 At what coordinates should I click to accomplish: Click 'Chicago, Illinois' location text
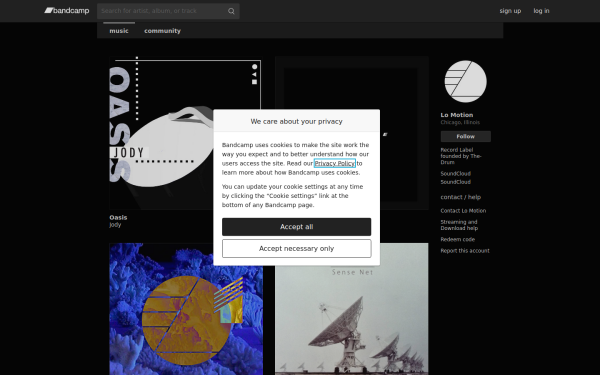pyautogui.click(x=460, y=122)
